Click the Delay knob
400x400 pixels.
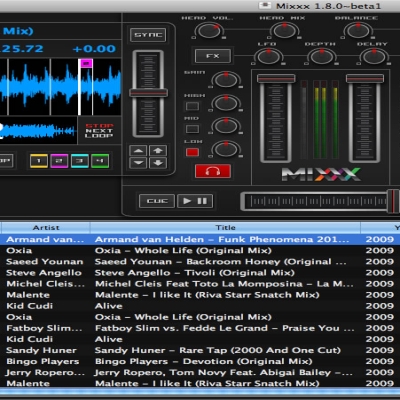tap(374, 57)
